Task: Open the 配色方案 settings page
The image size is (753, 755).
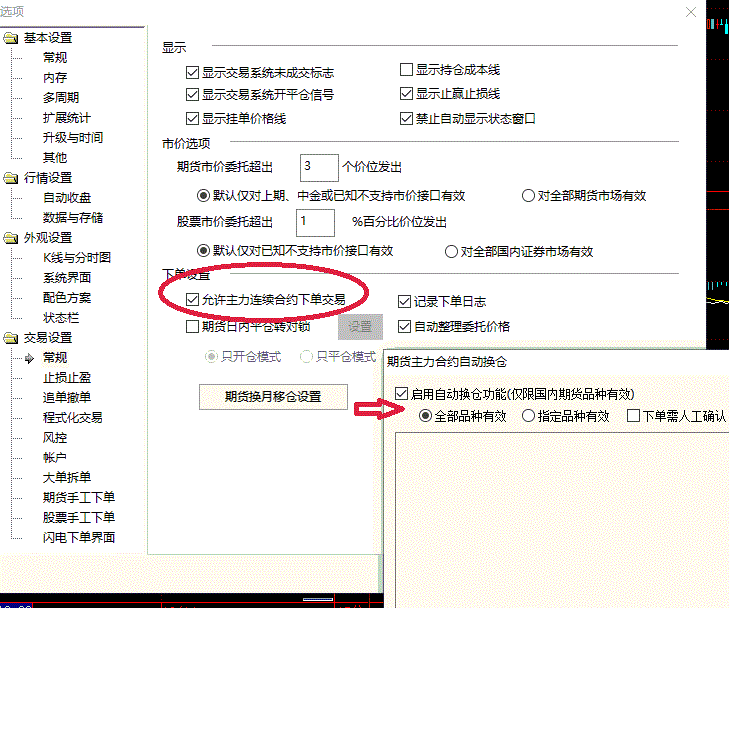Action: tap(67, 298)
